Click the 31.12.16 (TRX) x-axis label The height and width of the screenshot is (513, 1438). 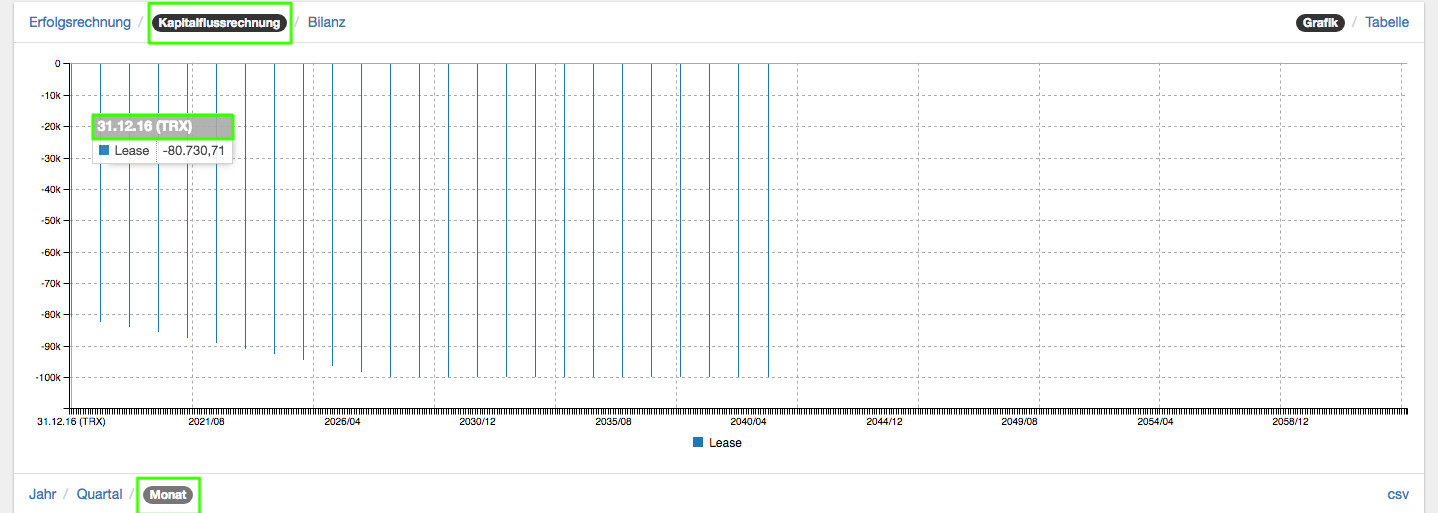71,422
